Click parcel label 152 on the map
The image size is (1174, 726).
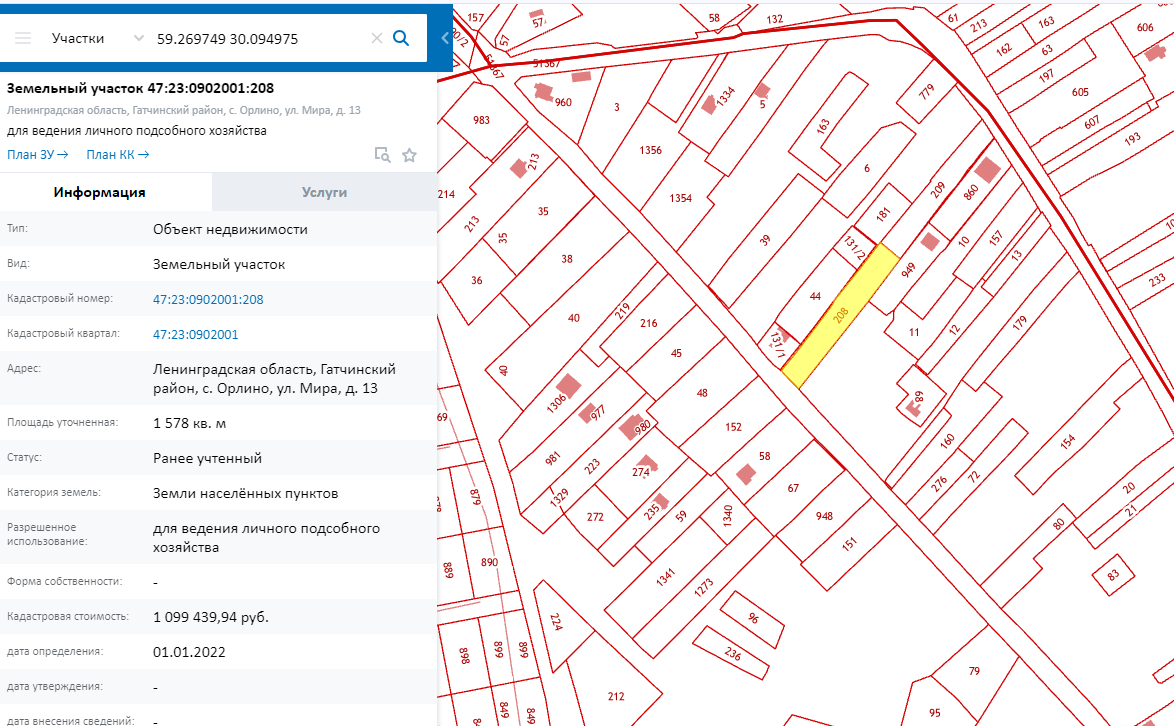[x=733, y=427]
